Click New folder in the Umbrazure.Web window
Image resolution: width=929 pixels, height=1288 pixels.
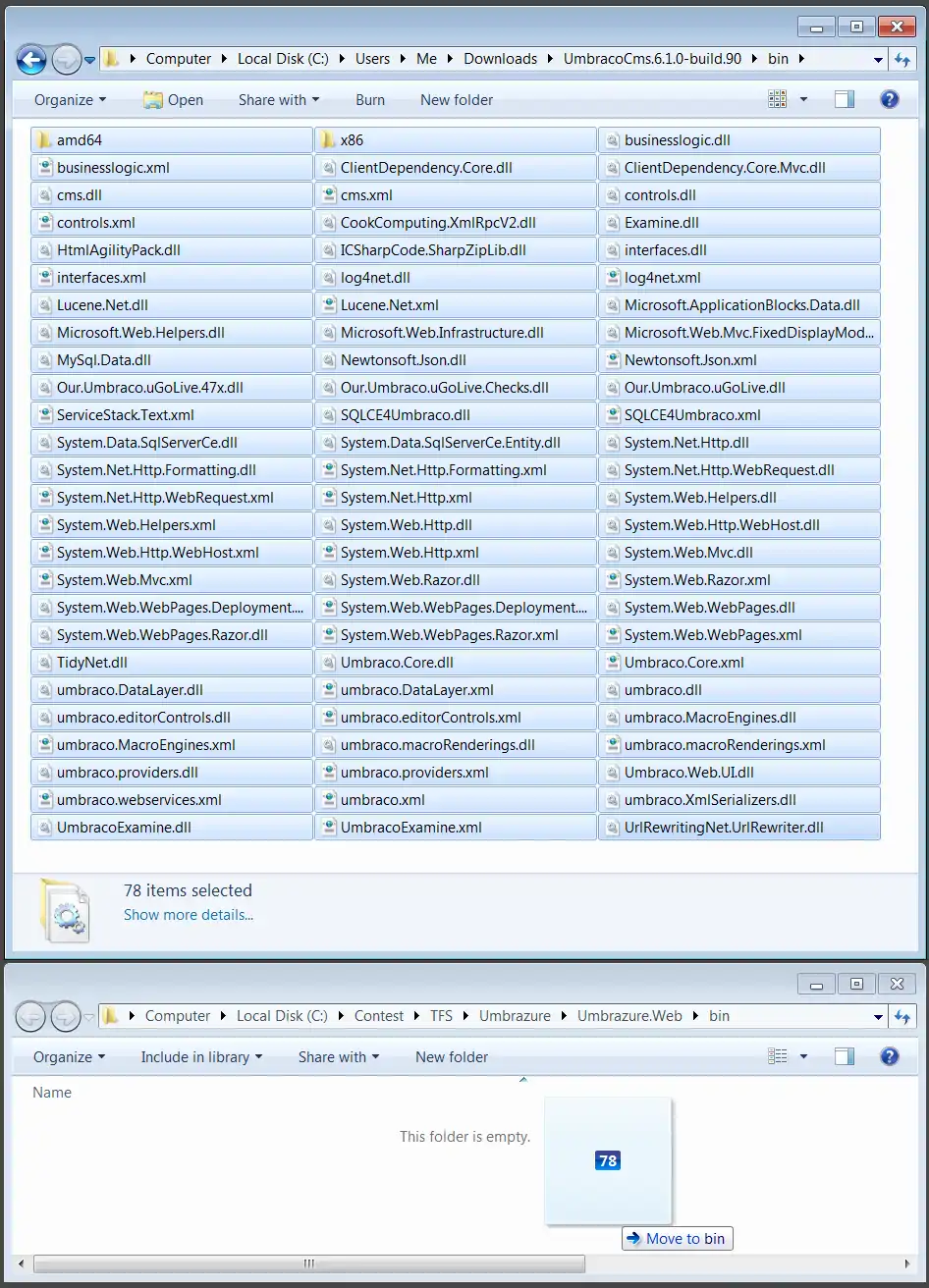click(452, 1056)
